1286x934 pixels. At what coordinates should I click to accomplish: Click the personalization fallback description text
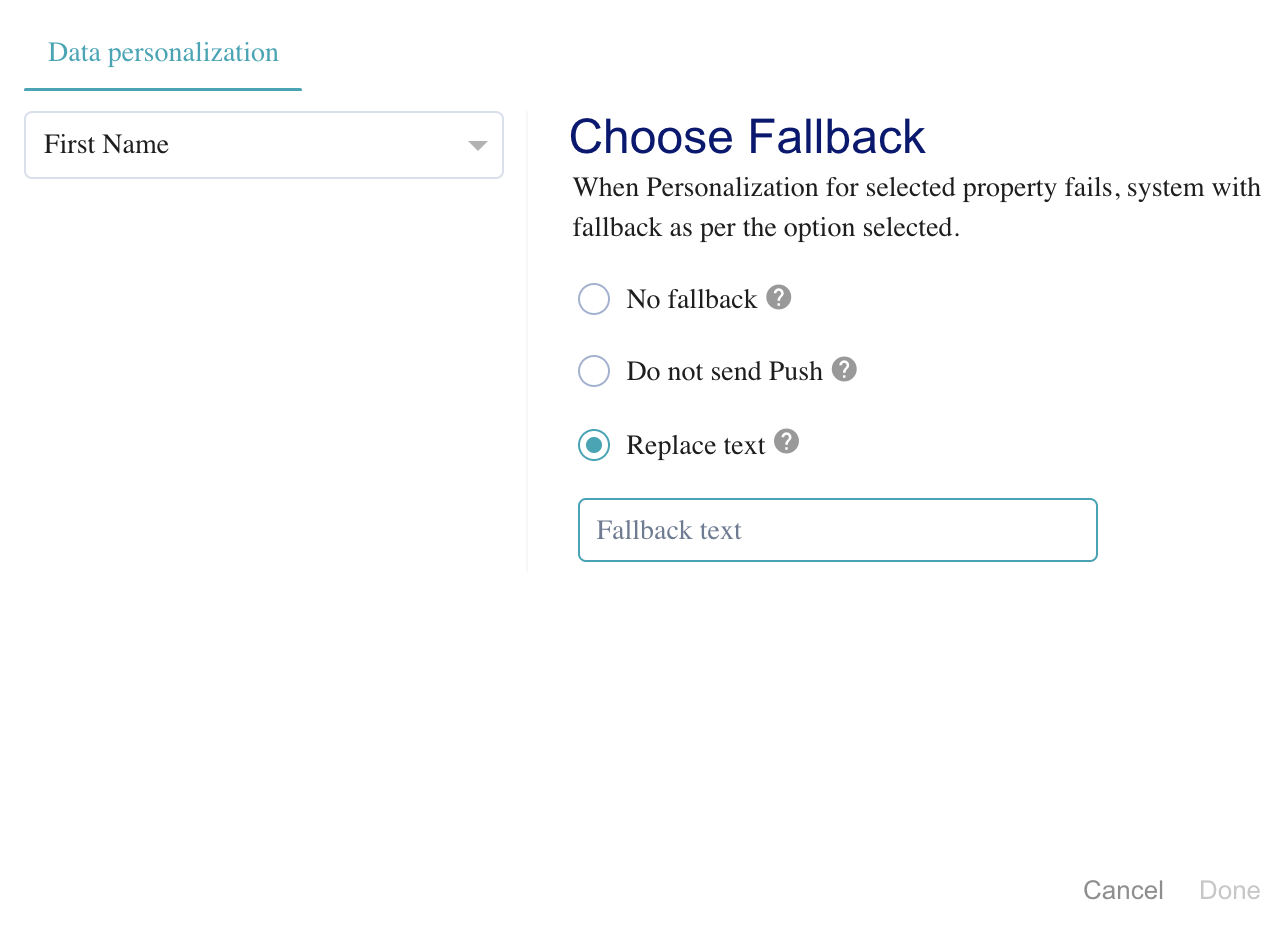915,207
